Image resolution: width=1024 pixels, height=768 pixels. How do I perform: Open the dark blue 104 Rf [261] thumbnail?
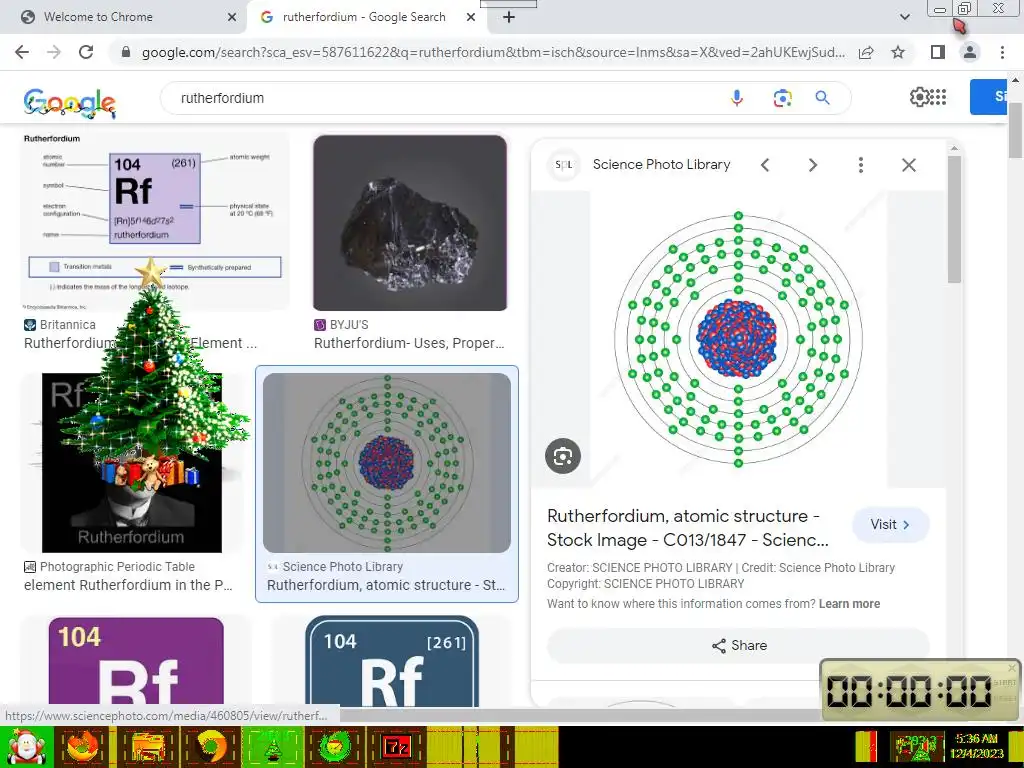tap(392, 662)
